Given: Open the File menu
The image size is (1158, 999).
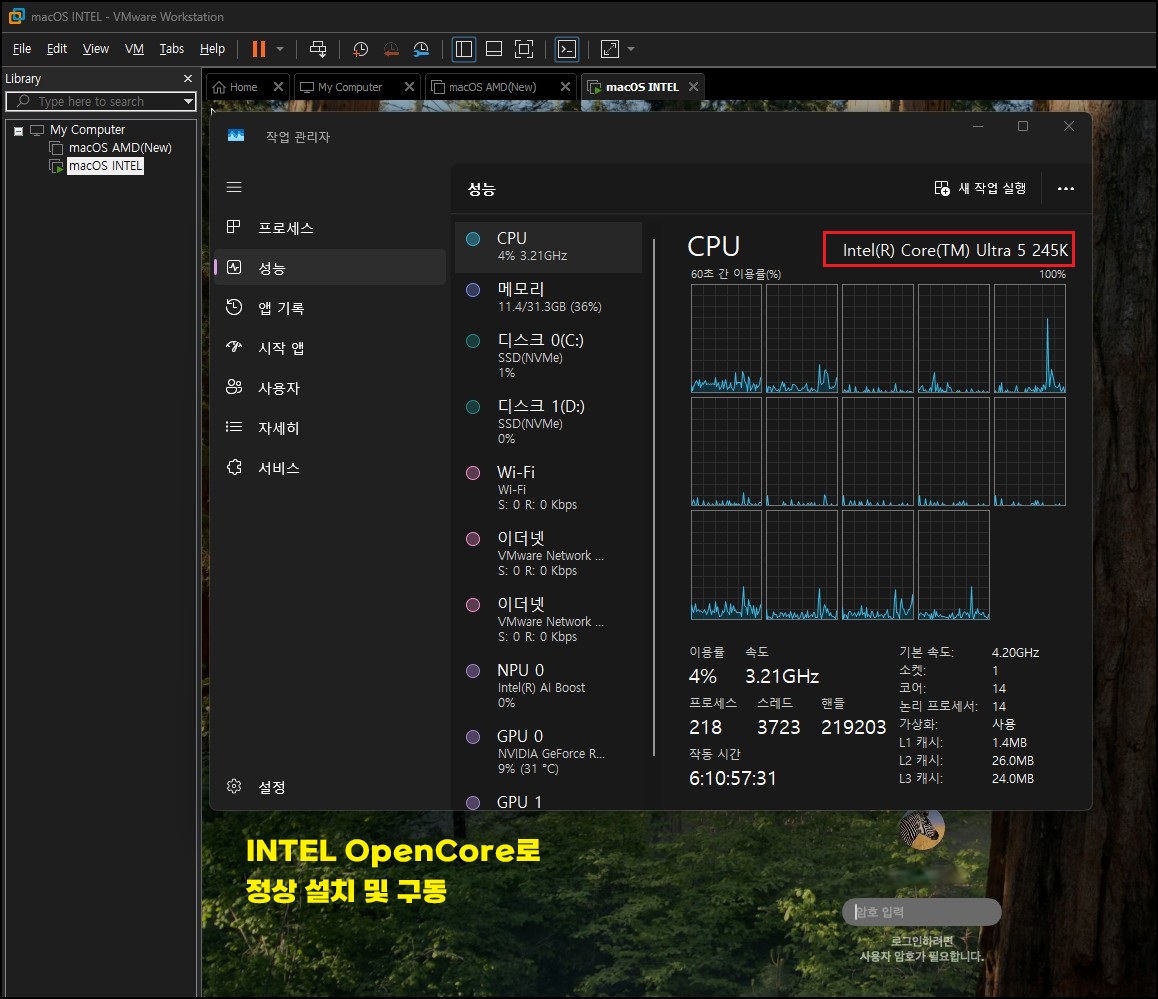Looking at the screenshot, I should coord(22,49).
